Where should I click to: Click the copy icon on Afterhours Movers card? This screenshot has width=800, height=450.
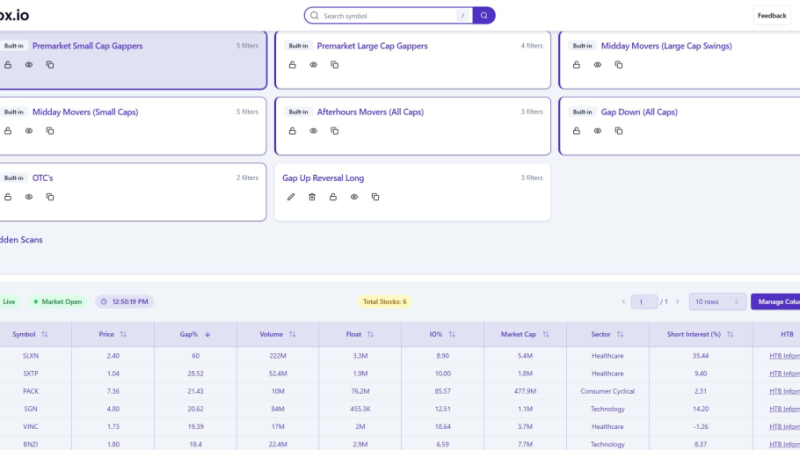(334, 131)
